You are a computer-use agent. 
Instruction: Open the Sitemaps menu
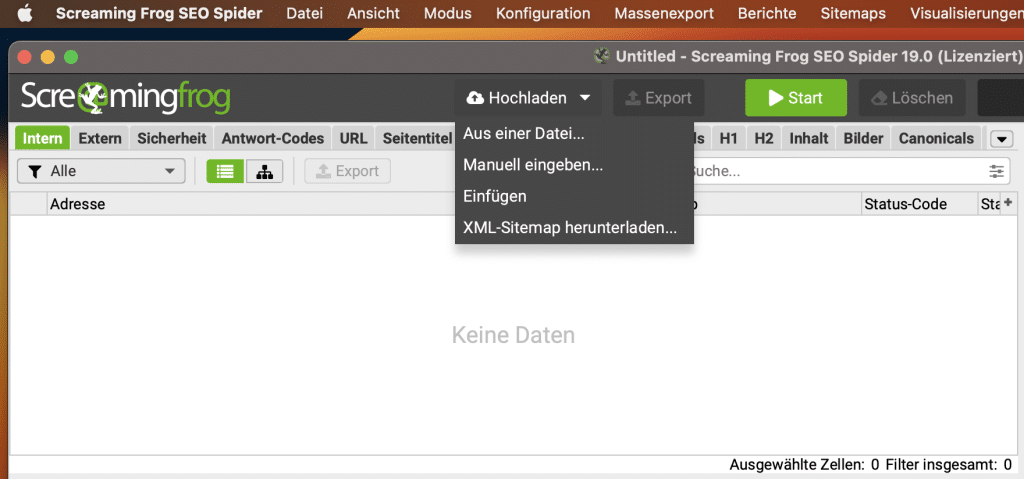(853, 13)
